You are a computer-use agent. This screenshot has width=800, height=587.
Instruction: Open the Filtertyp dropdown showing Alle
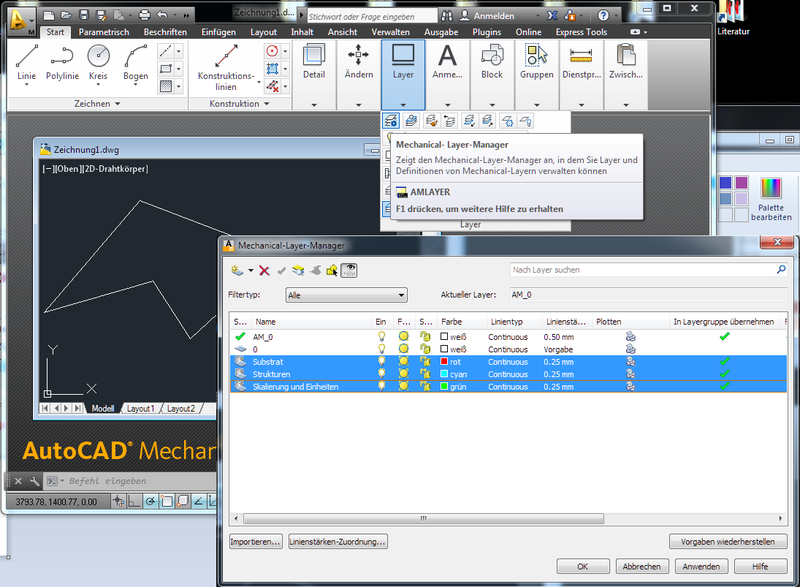pyautogui.click(x=346, y=295)
